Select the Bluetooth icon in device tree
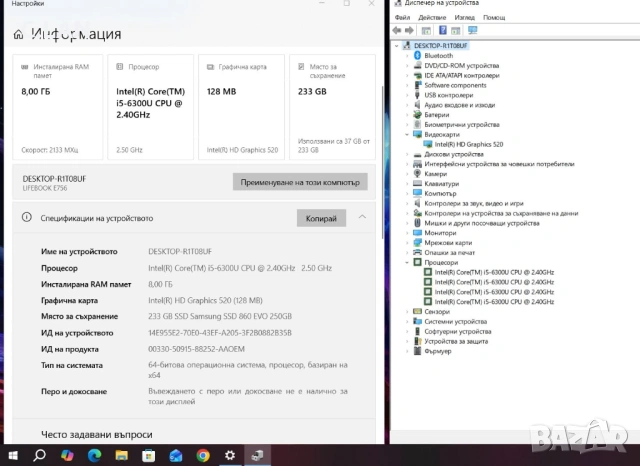Screen dimensions: 640x466 pyautogui.click(x=418, y=55)
